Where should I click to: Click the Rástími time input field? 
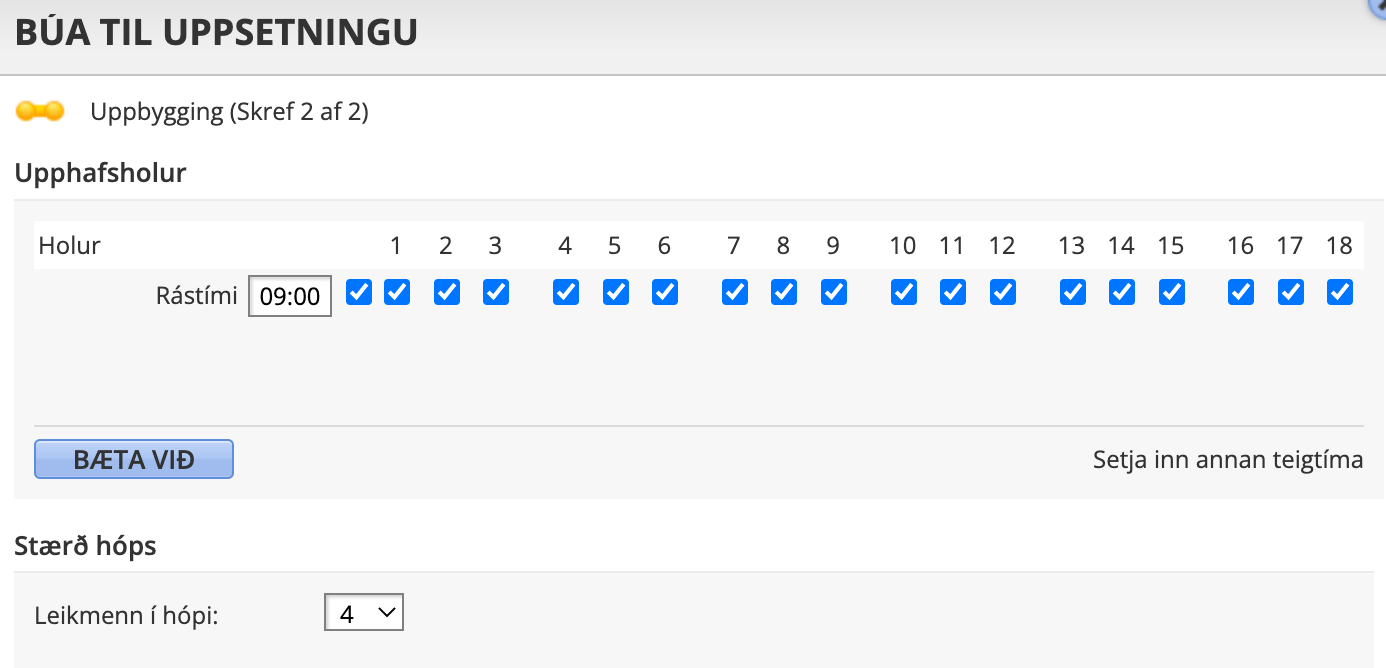(290, 296)
